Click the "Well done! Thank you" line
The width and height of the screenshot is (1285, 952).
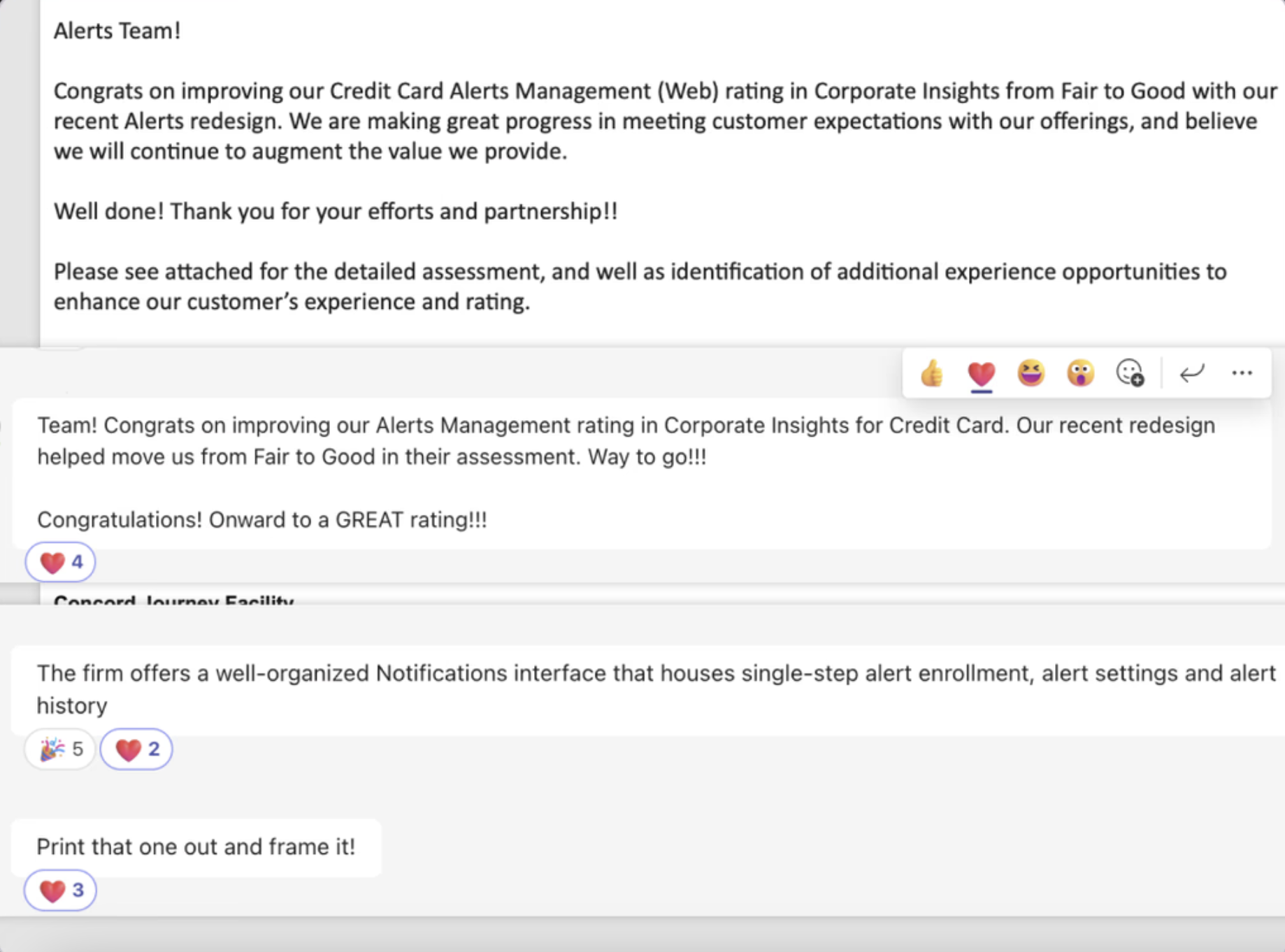(x=336, y=211)
